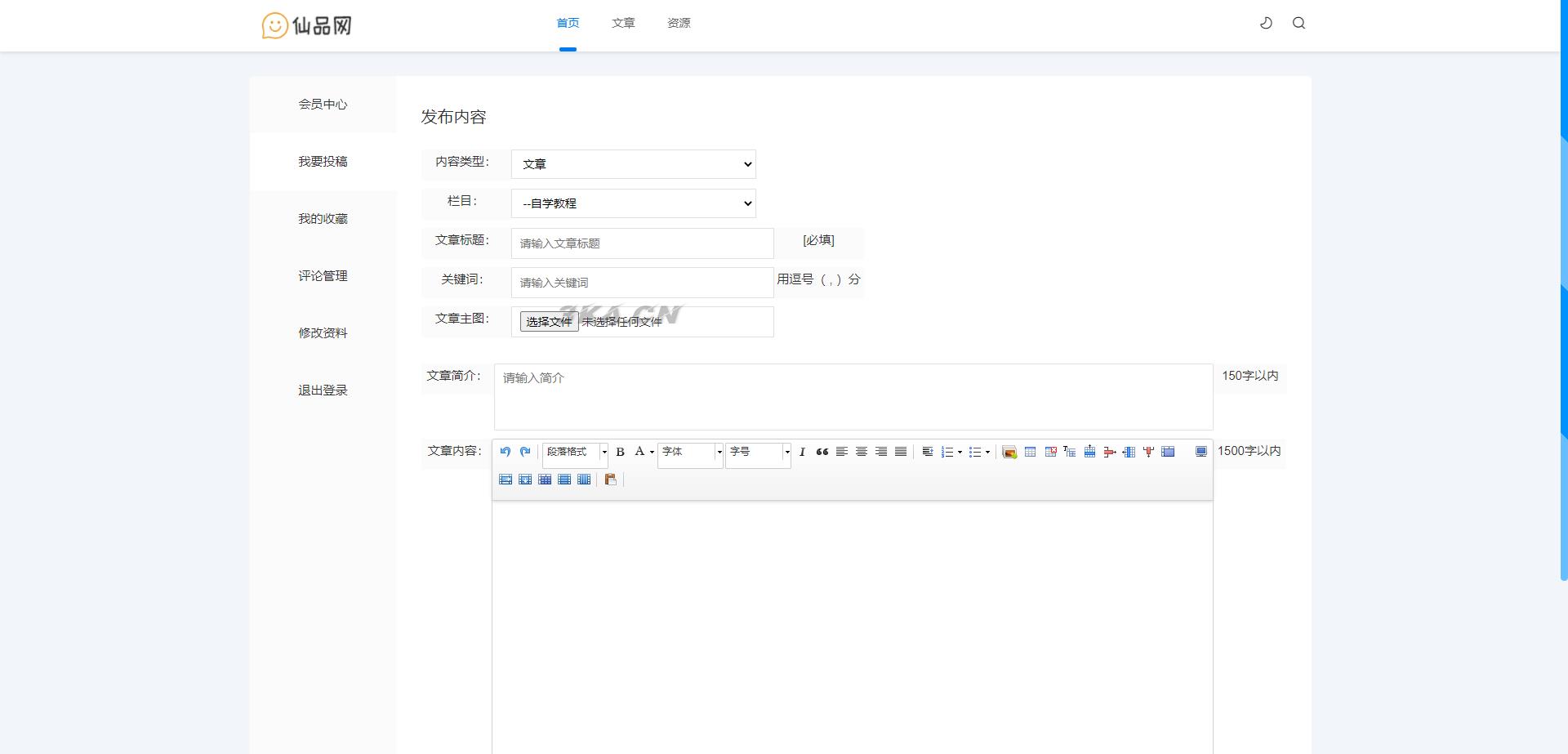Open the 内容类型 dropdown showing 文章
Viewport: 1568px width, 754px height.
coord(633,164)
